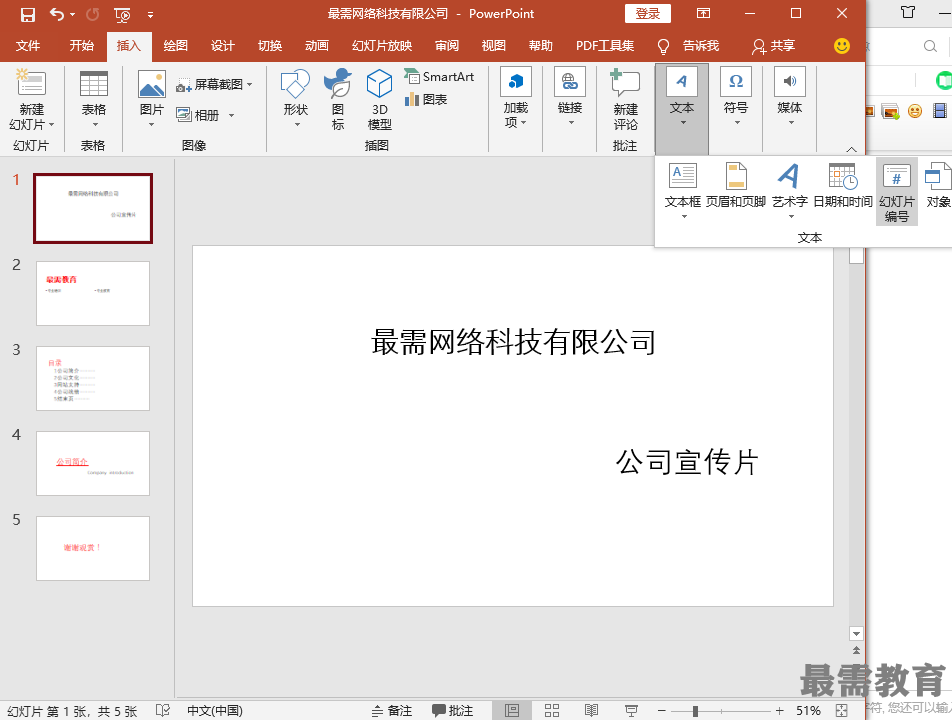Open the 形状 shapes gallery
Viewport: 952px width, 720px height.
click(x=296, y=99)
